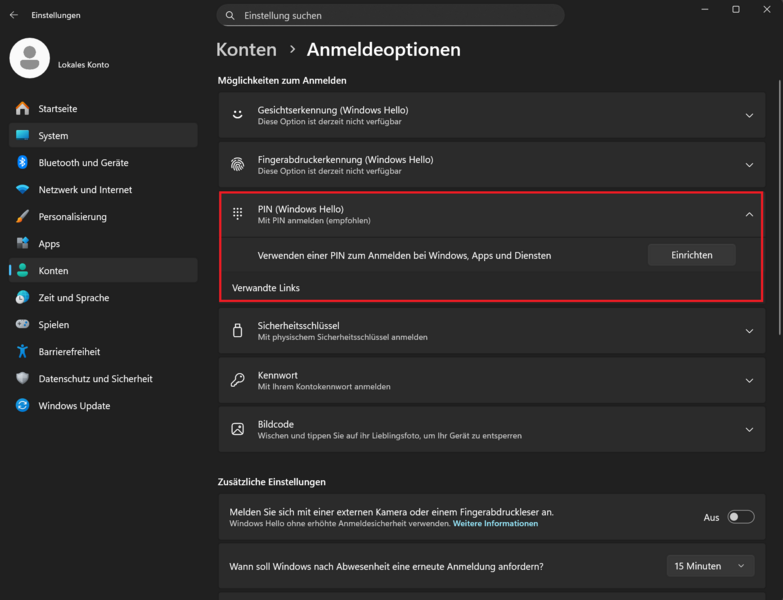Open the Weitere Informationen link

495,524
